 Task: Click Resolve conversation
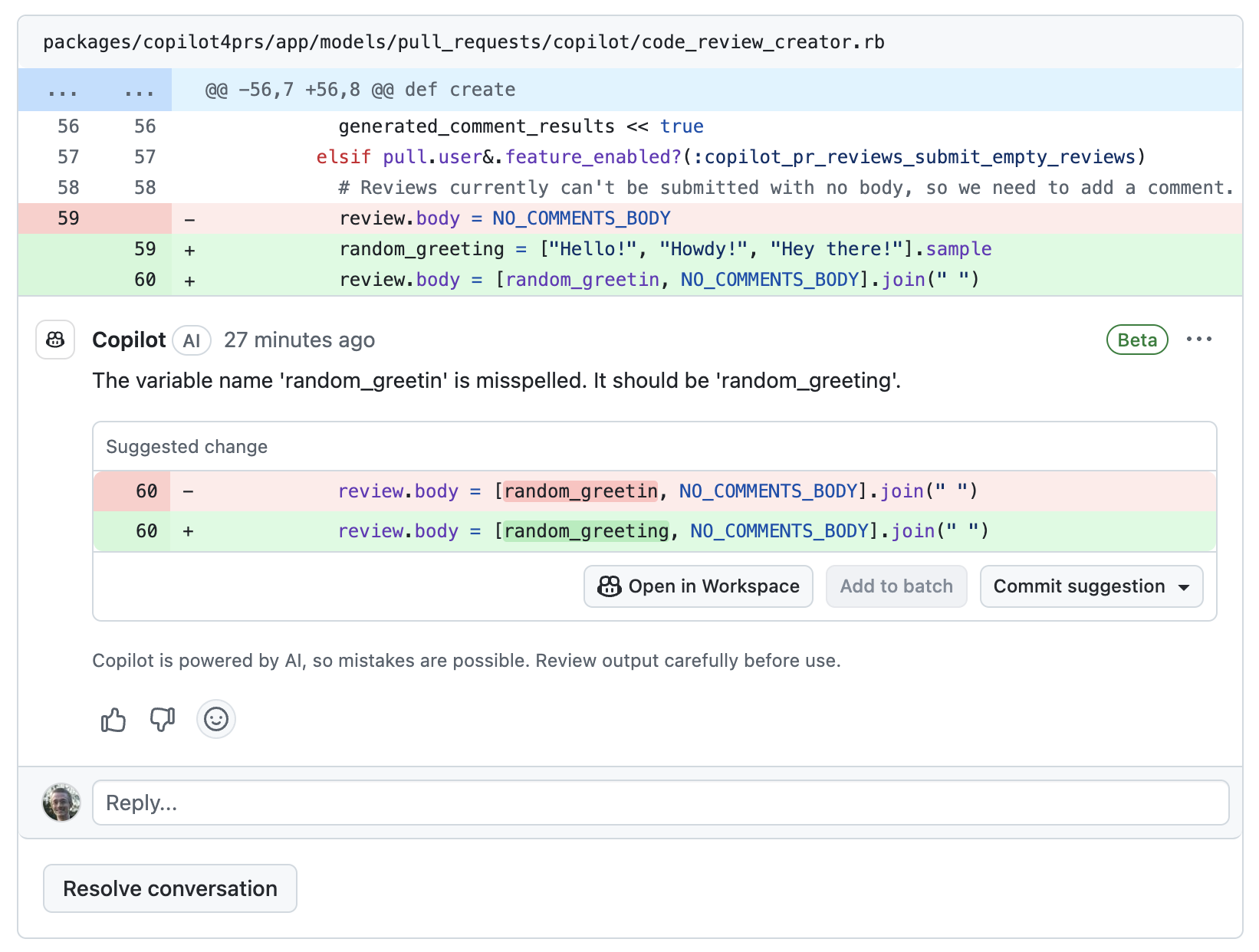tap(169, 888)
